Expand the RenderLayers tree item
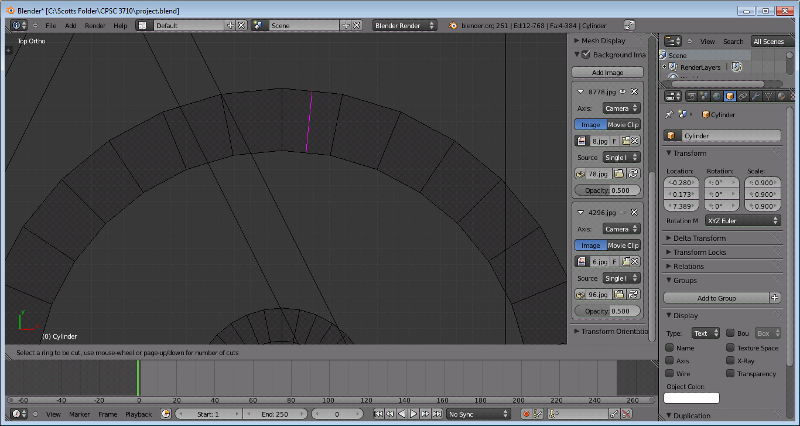 coord(664,67)
